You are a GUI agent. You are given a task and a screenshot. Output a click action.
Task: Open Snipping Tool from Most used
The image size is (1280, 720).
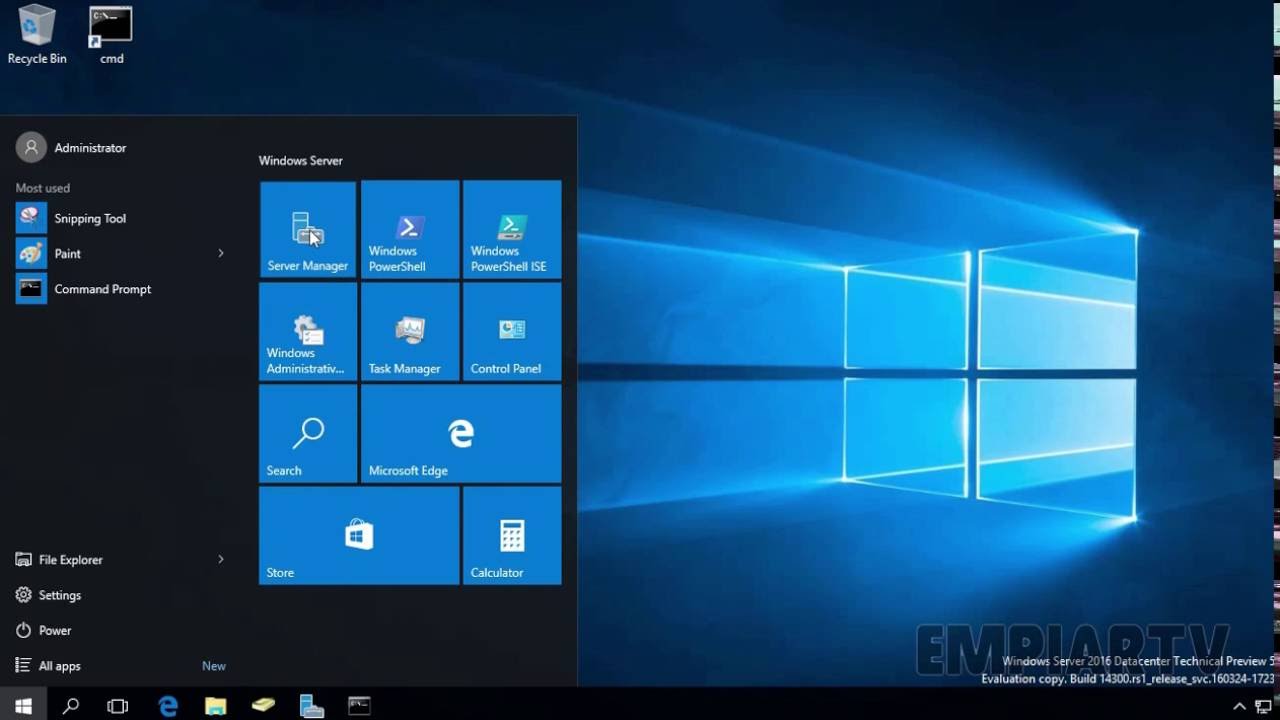(x=120, y=218)
